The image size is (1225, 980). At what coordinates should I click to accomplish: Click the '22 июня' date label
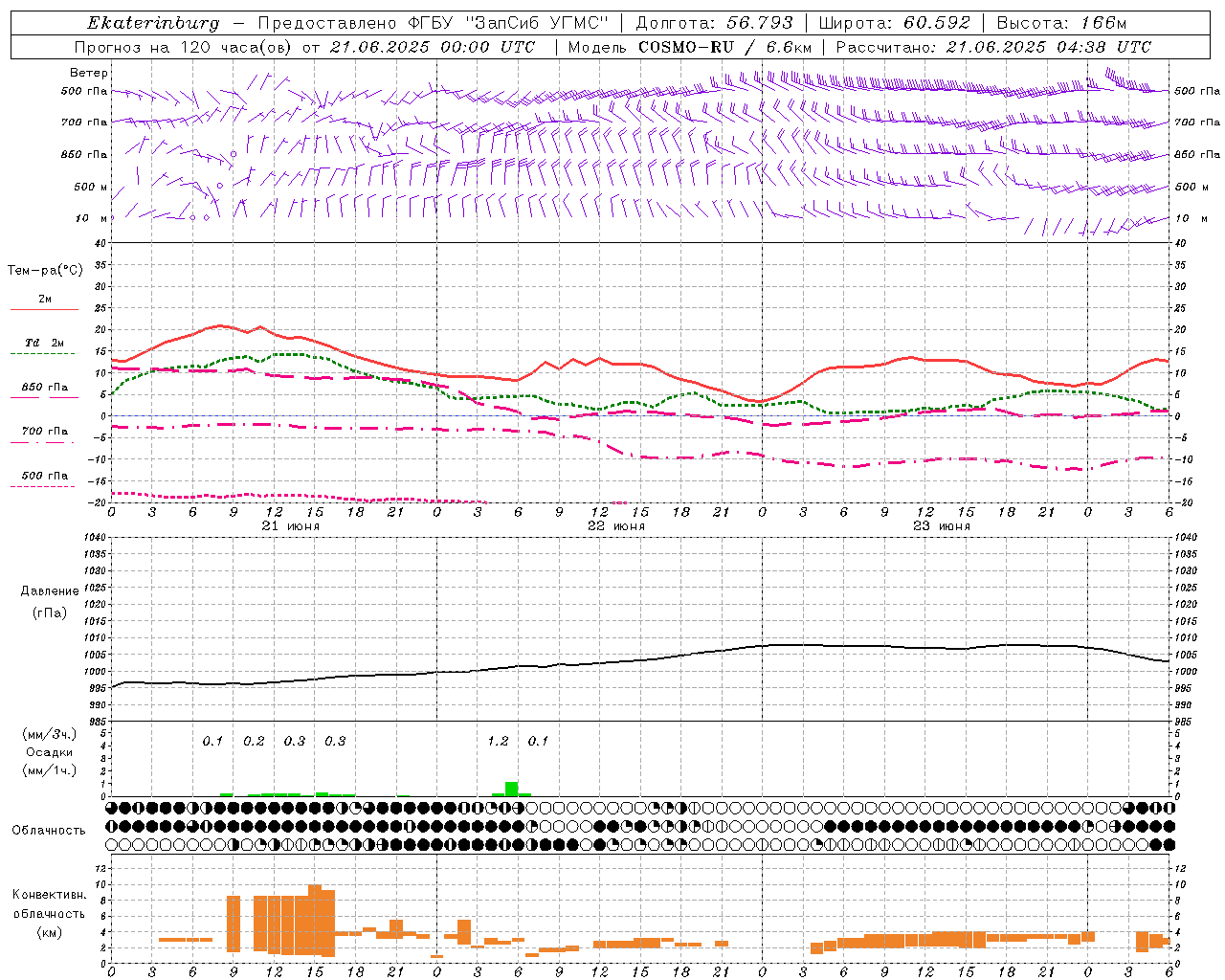click(x=616, y=526)
